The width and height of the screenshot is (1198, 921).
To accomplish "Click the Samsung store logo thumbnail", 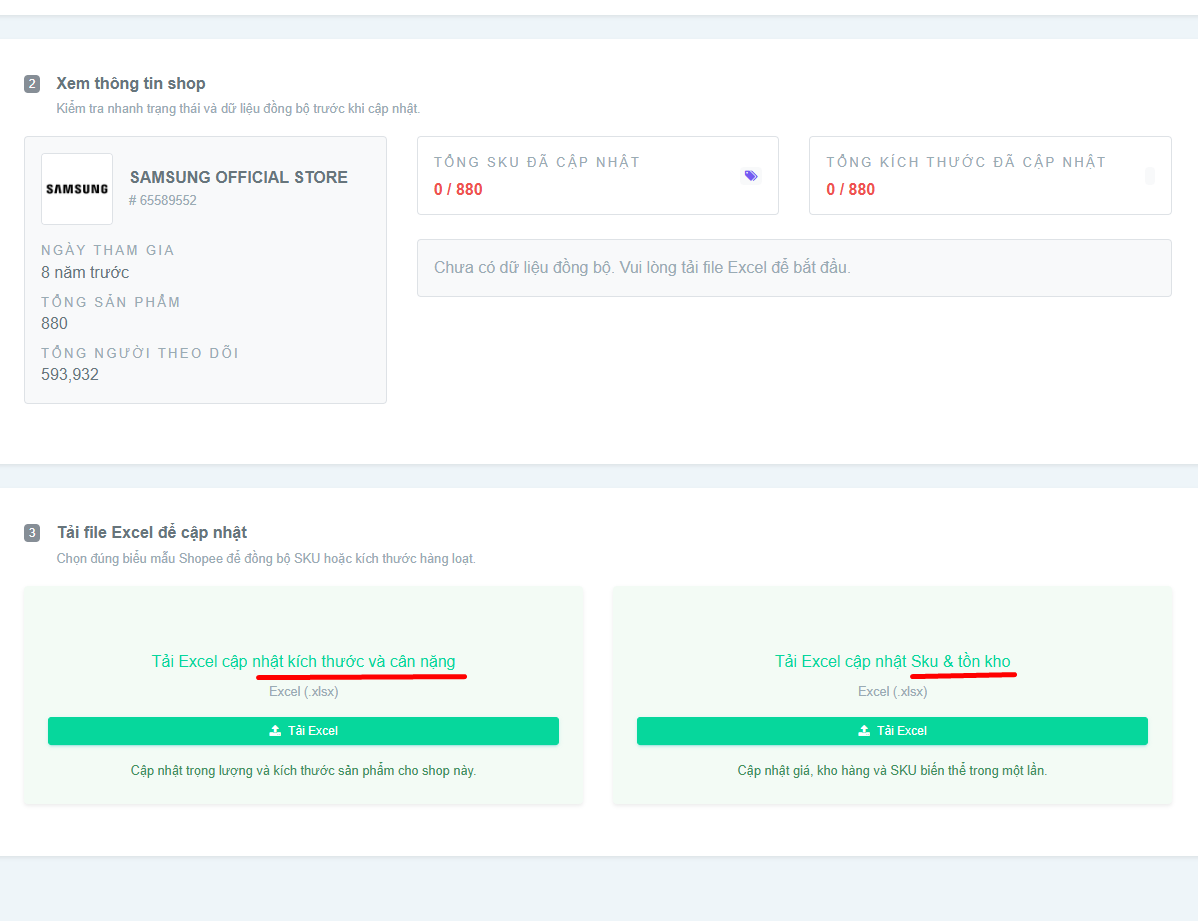I will pos(76,189).
